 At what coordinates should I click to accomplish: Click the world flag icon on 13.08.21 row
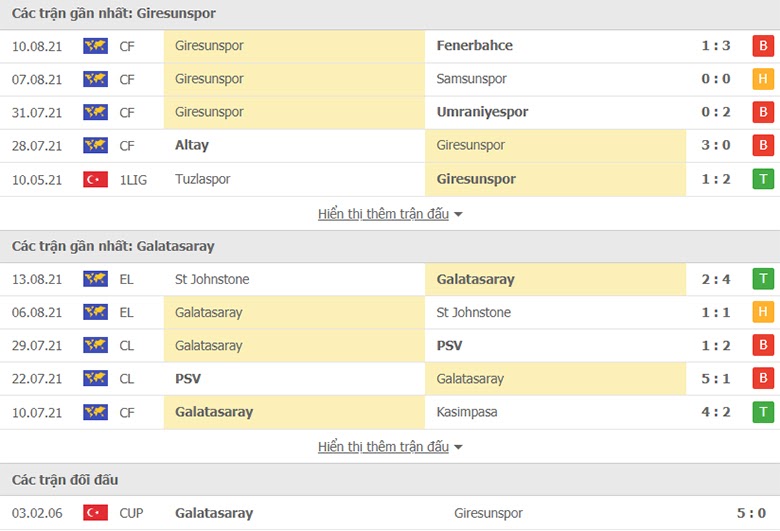click(x=96, y=279)
